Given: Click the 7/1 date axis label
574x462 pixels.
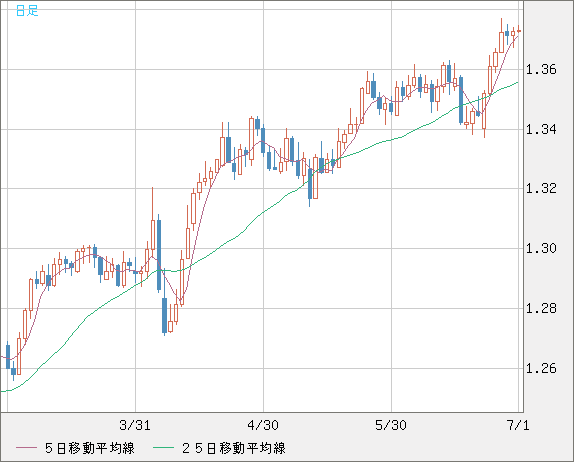Looking at the screenshot, I should pos(518,425).
